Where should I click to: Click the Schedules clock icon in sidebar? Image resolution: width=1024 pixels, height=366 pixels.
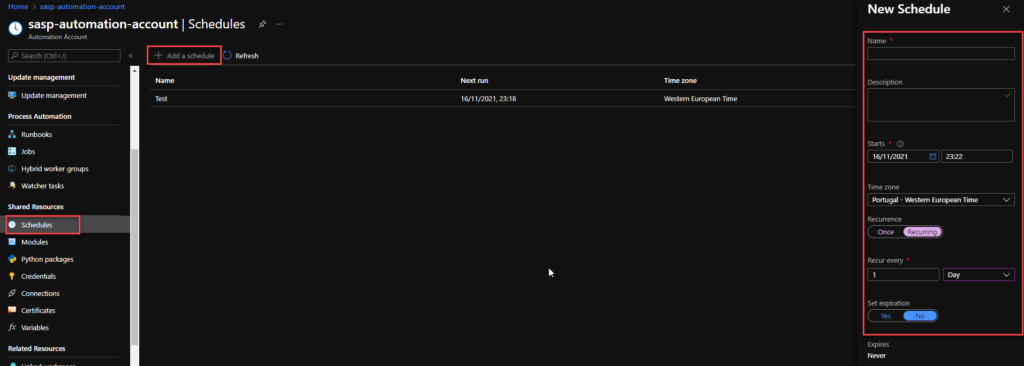(12, 225)
